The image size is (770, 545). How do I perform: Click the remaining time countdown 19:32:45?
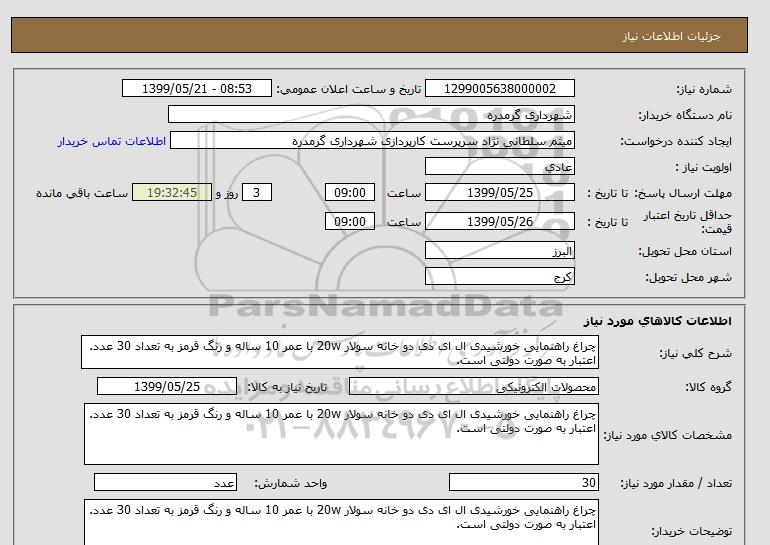(x=172, y=192)
